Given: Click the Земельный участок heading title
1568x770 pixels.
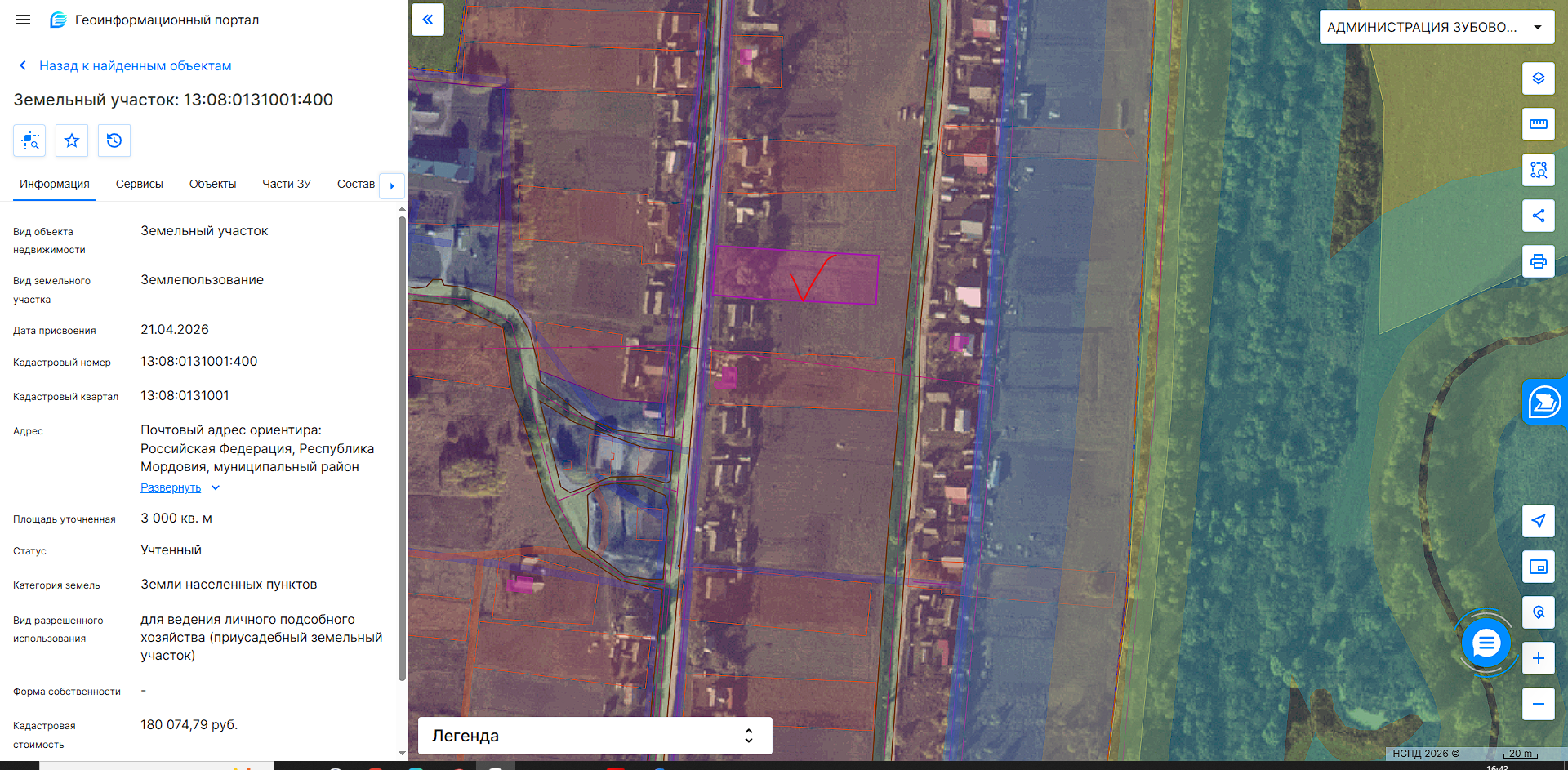Looking at the screenshot, I should [173, 100].
